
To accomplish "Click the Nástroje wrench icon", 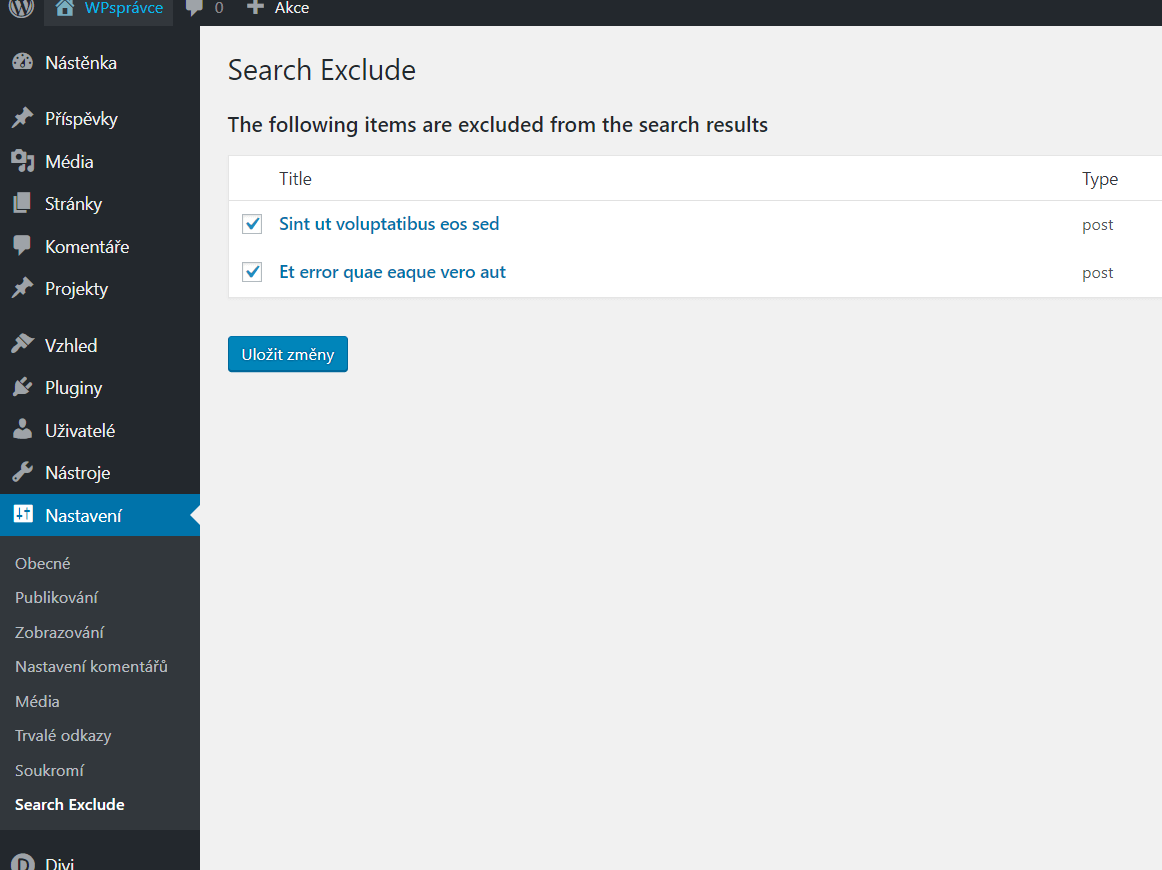I will click(23, 471).
